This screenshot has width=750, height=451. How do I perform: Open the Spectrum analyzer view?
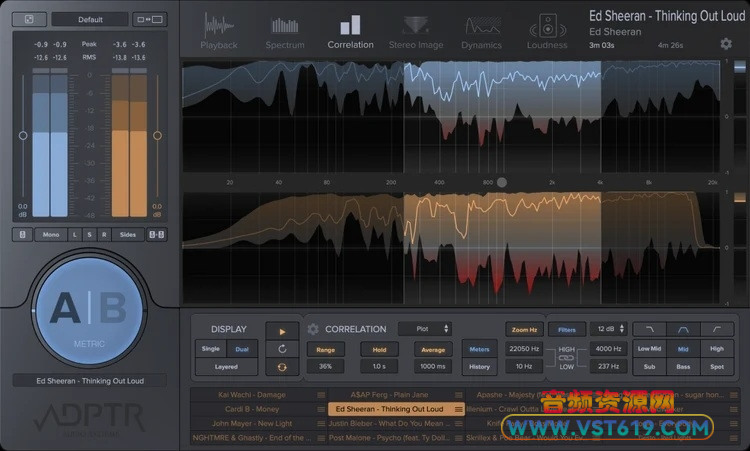coord(285,33)
